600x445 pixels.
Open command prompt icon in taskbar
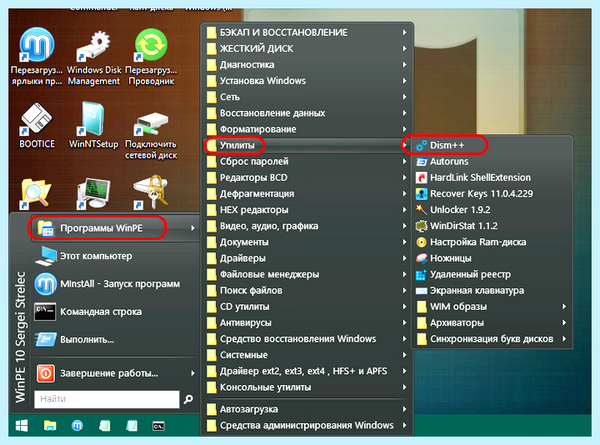(158, 426)
